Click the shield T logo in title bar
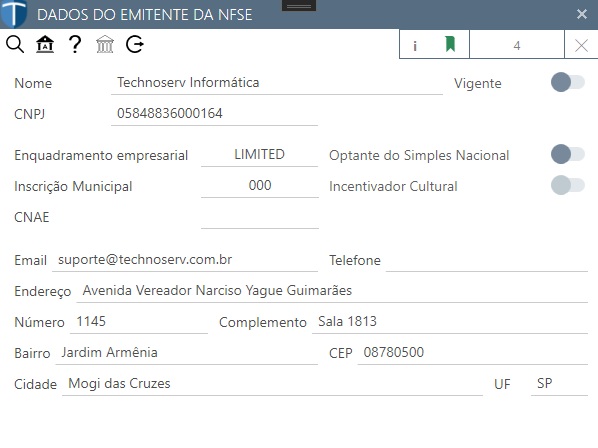Viewport: 598px width, 448px height. (x=14, y=14)
